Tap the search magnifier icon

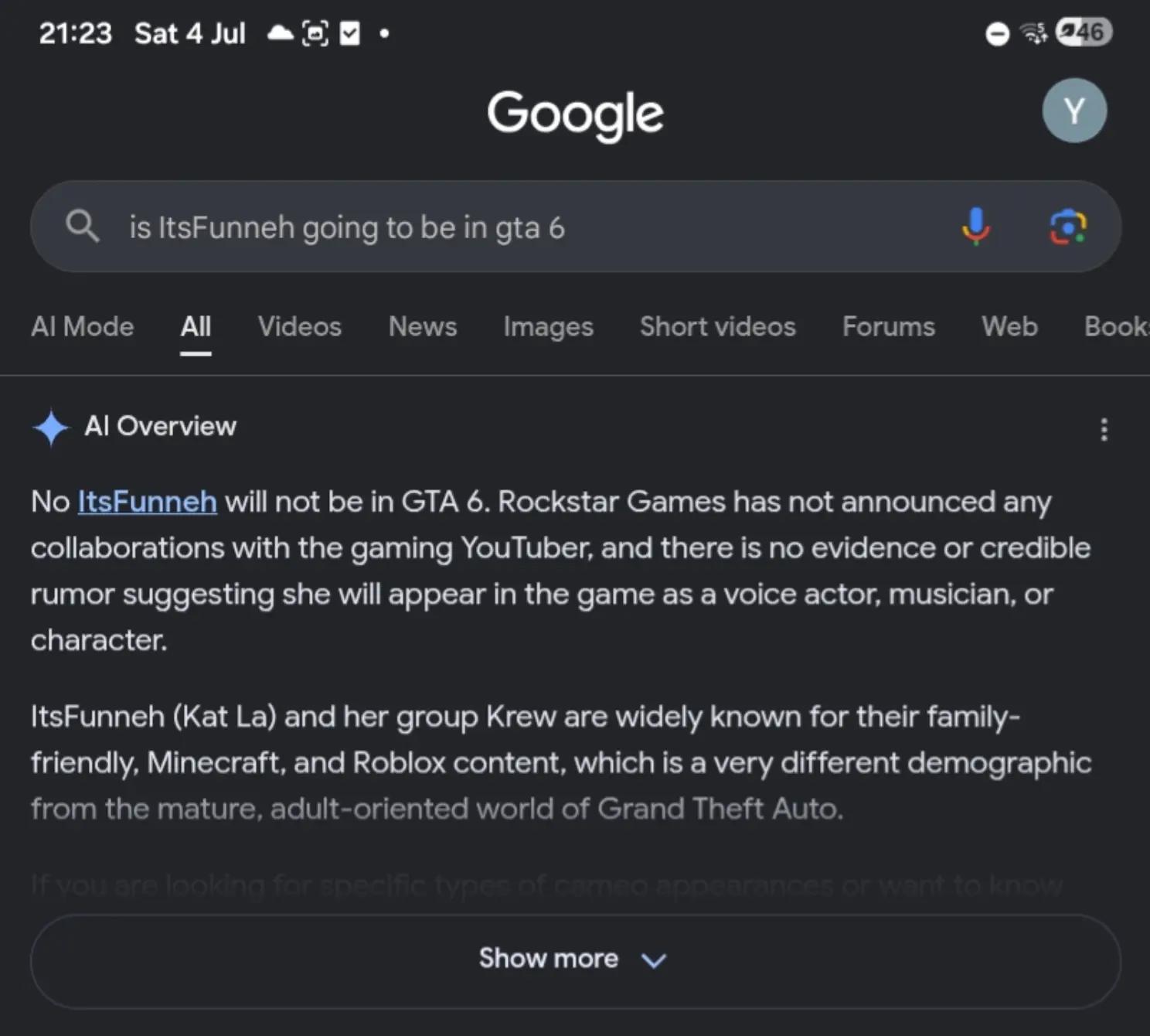click(83, 227)
